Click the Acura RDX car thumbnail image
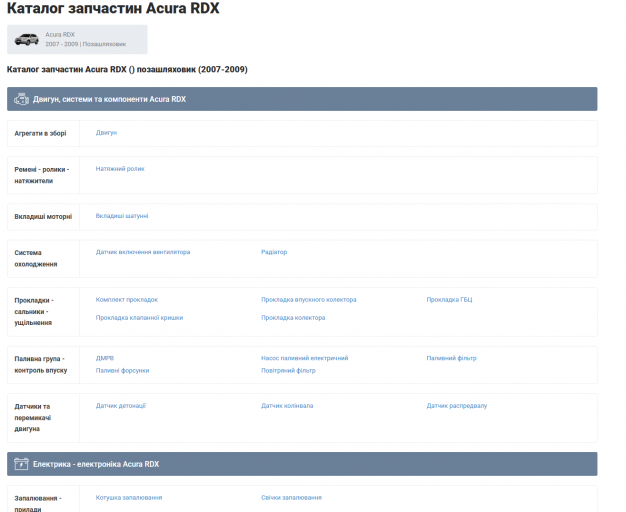This screenshot has height=512, width=626. (x=26, y=40)
